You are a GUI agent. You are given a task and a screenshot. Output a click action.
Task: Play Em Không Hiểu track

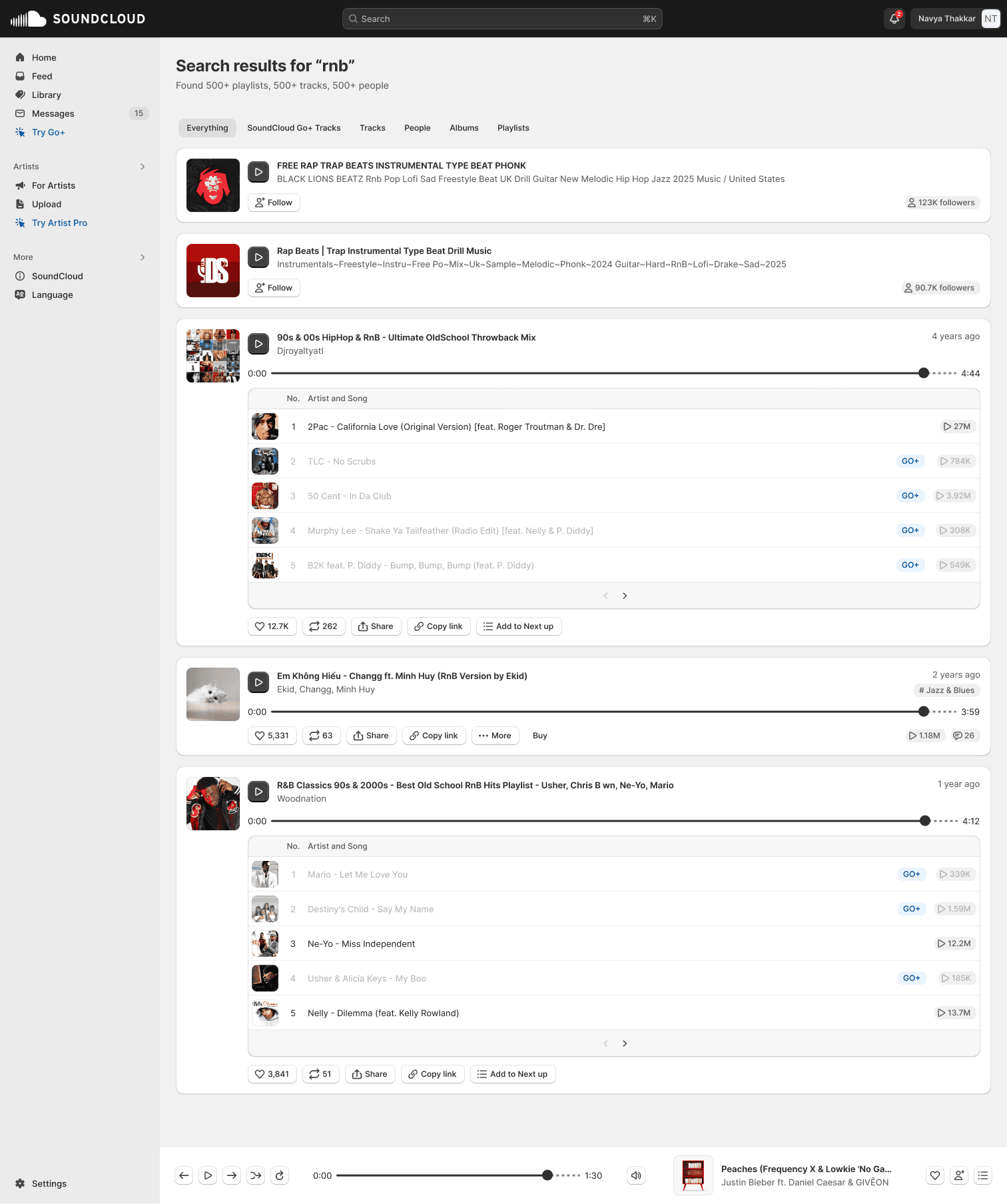click(258, 682)
